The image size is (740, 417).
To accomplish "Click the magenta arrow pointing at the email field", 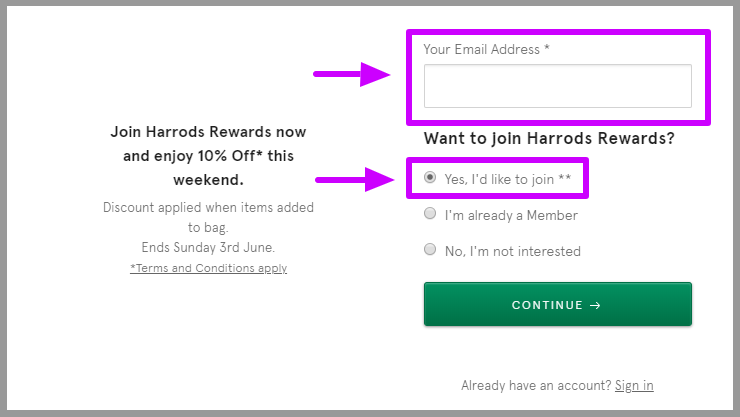I will point(352,74).
